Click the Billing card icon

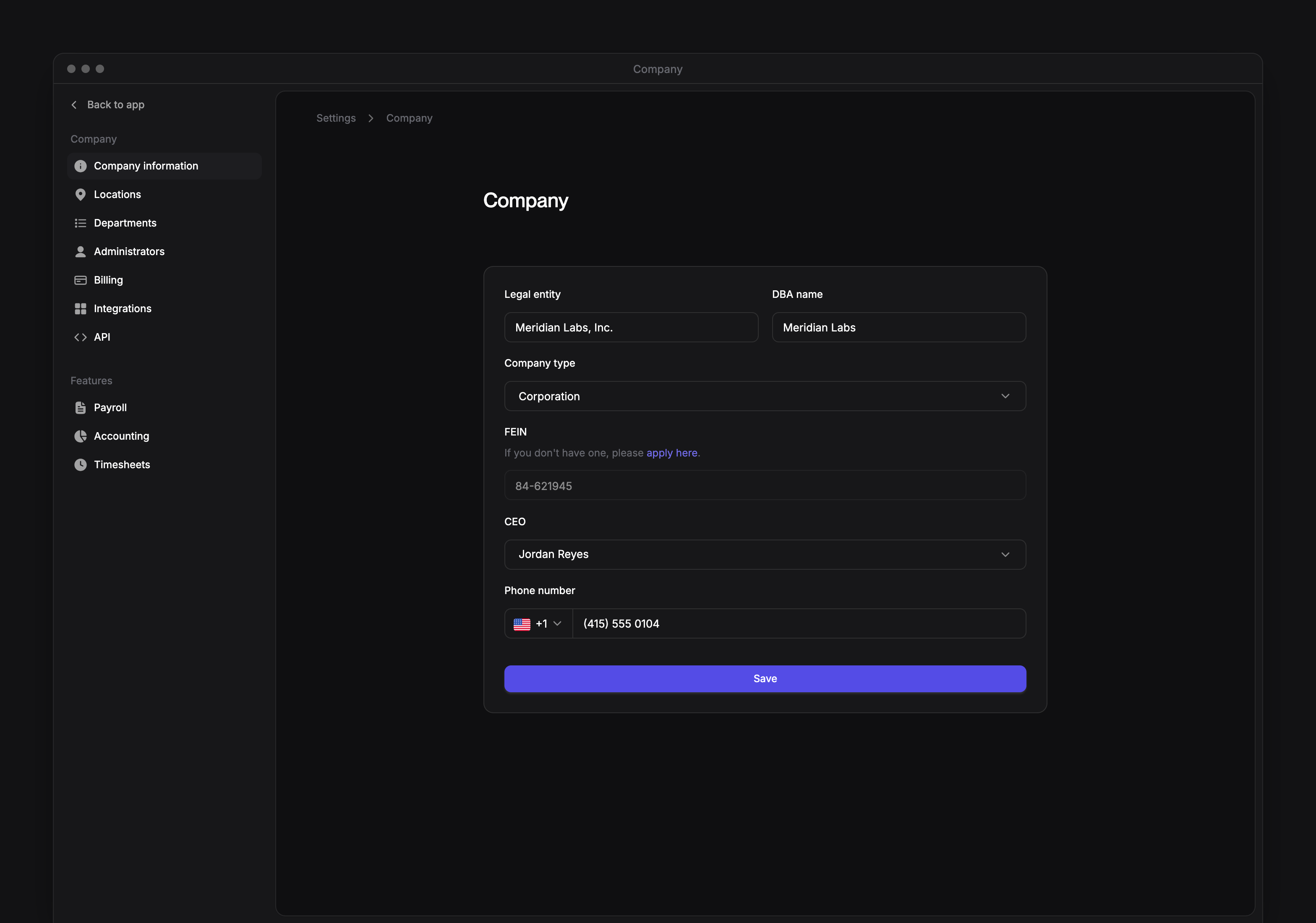(80, 280)
